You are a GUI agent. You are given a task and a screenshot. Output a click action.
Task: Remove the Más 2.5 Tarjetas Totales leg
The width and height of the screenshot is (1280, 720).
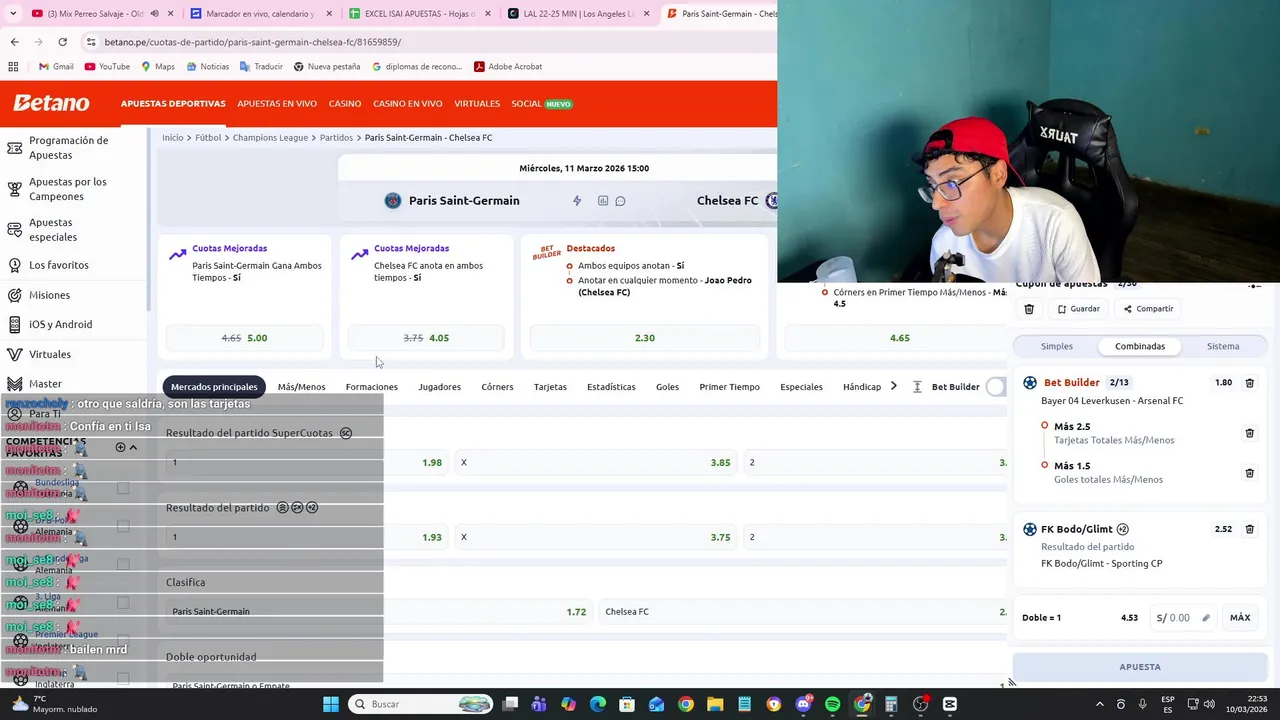1249,433
